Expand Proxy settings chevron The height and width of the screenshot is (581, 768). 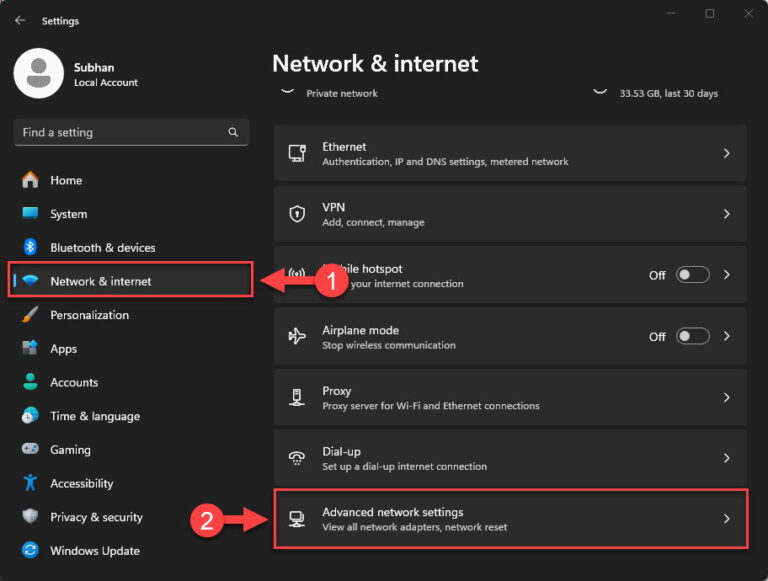727,397
